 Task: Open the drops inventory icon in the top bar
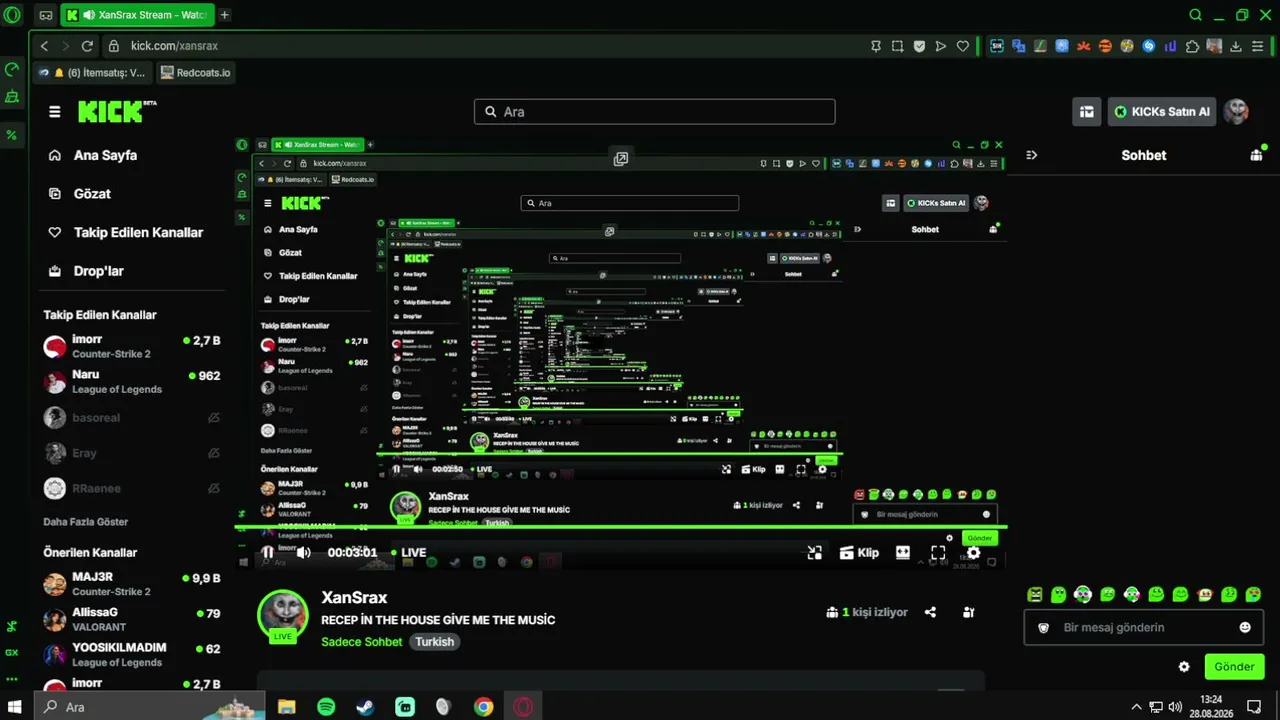click(x=1086, y=112)
